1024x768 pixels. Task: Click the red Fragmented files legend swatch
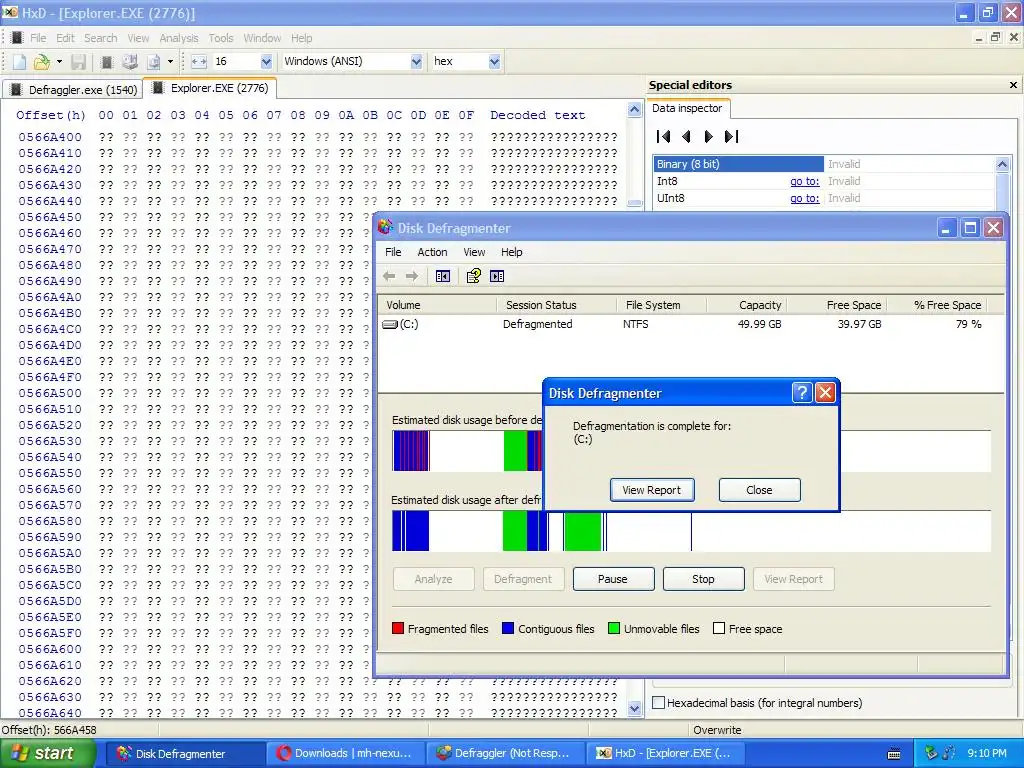(398, 628)
